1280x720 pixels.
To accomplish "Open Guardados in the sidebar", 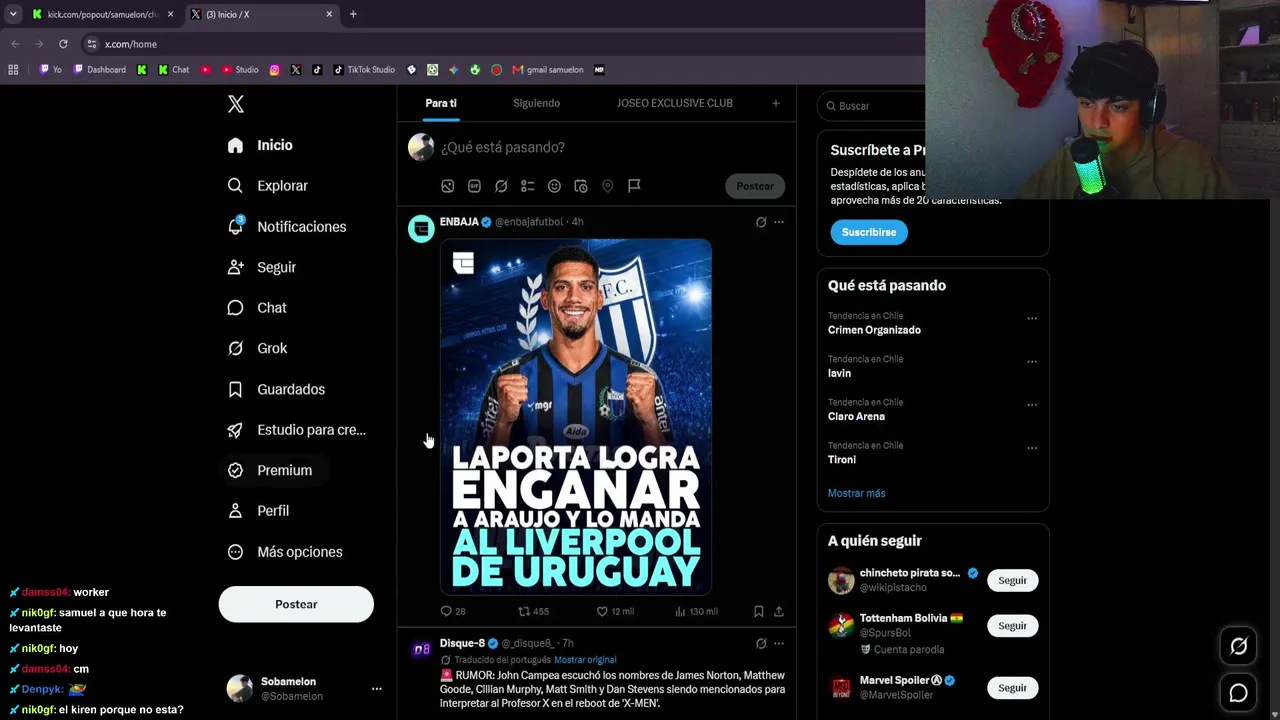I will click(276, 389).
